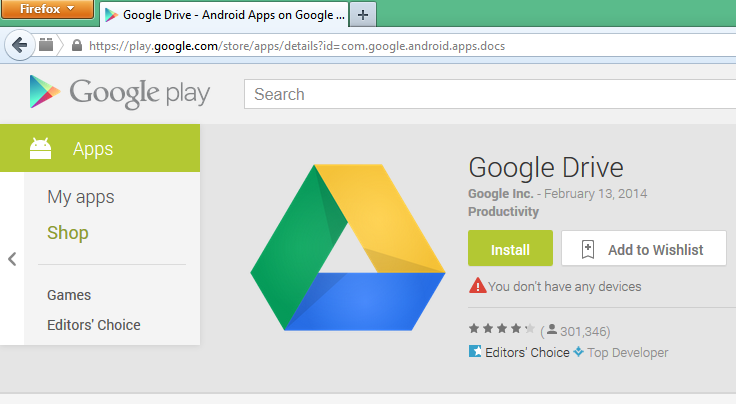Image resolution: width=736 pixels, height=404 pixels.
Task: Click the padlock security icon
Action: 77,46
